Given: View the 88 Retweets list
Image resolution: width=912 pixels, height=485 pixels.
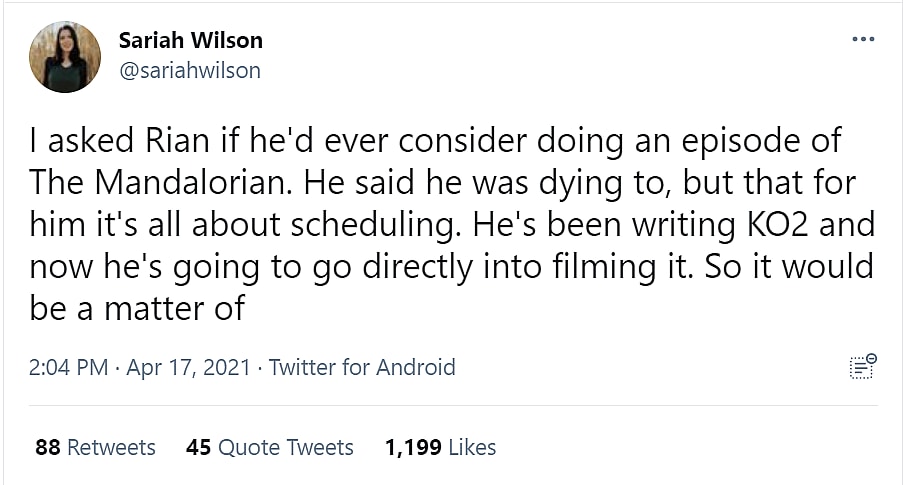Looking at the screenshot, I should [x=95, y=447].
